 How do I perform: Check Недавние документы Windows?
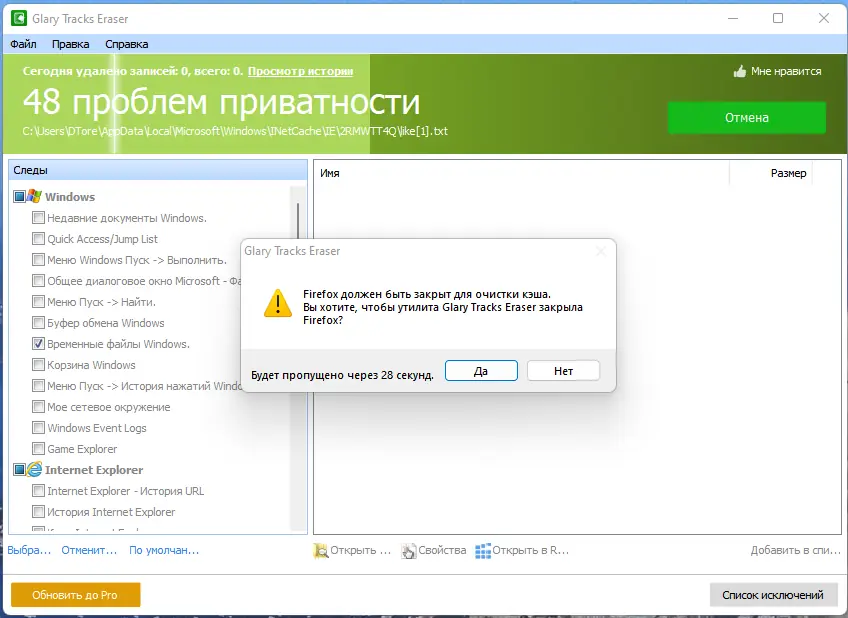coord(38,218)
